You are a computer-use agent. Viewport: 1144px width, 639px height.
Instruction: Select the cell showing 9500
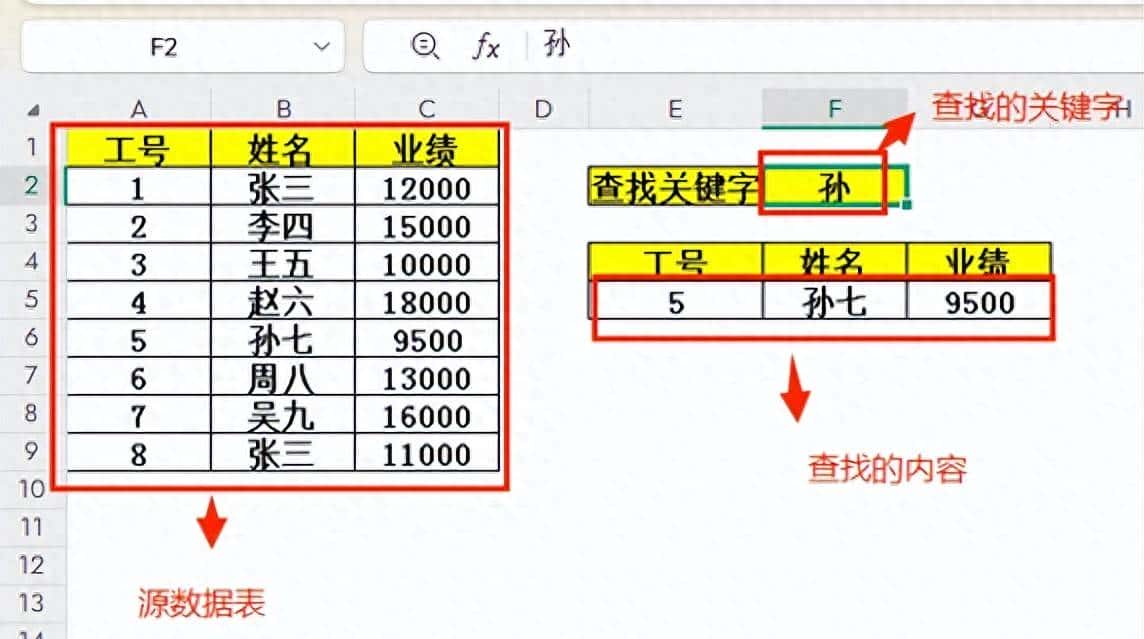(x=978, y=302)
